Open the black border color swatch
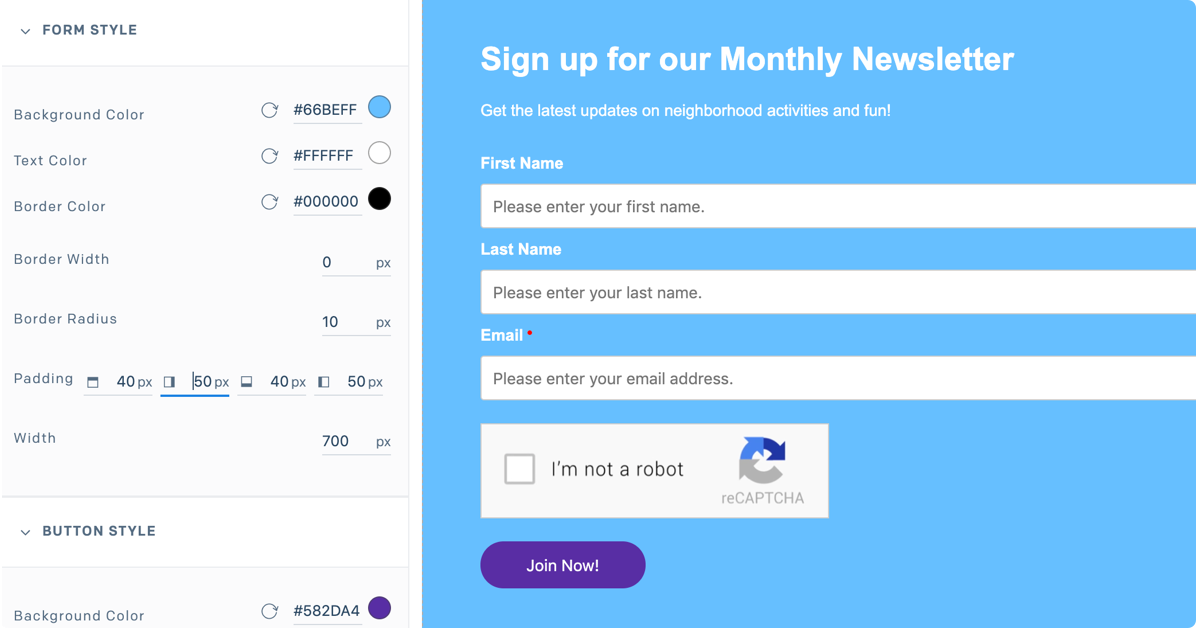1196x628 pixels. (379, 199)
